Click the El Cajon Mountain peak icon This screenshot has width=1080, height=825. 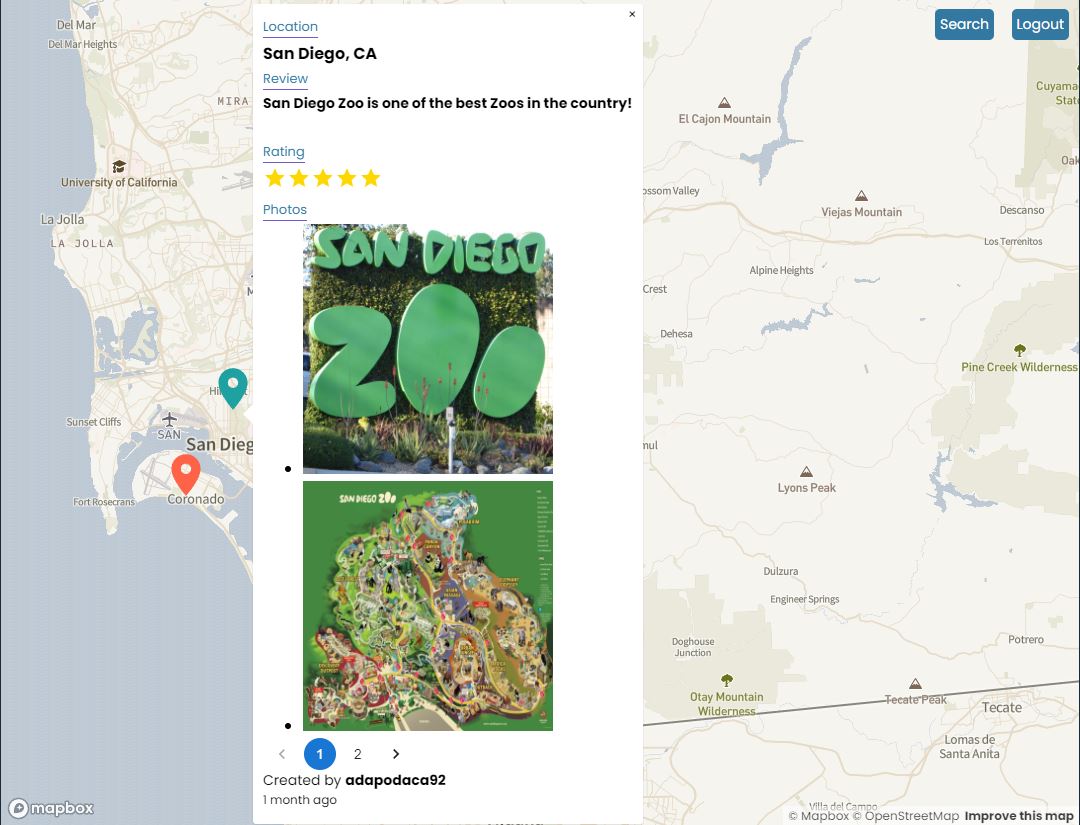coord(725,103)
